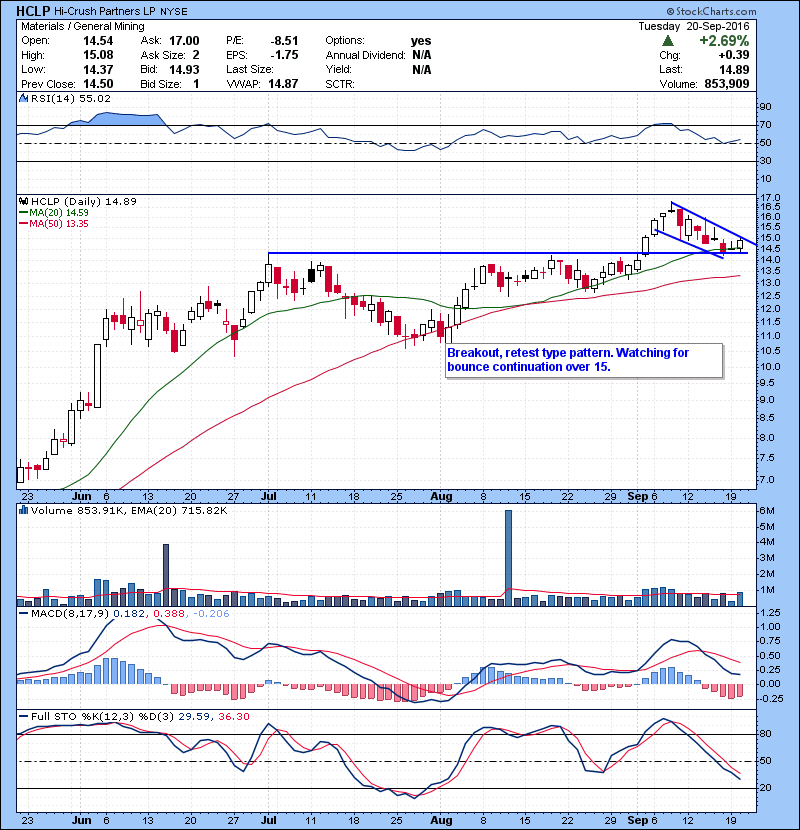Click the Full STO legend line marker
800x830 pixels.
[24, 716]
